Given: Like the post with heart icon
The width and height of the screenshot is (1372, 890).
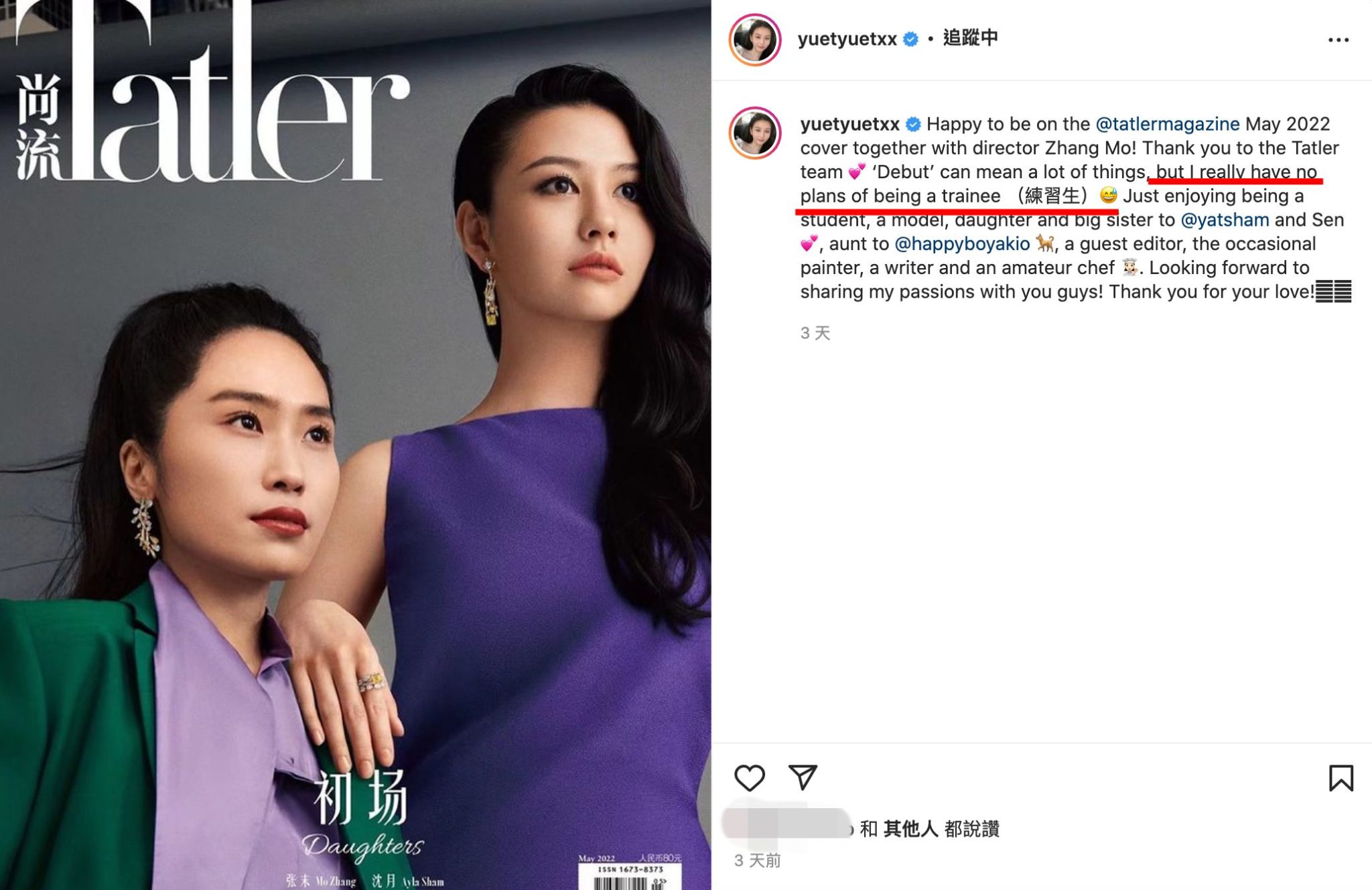Looking at the screenshot, I should point(749,778).
